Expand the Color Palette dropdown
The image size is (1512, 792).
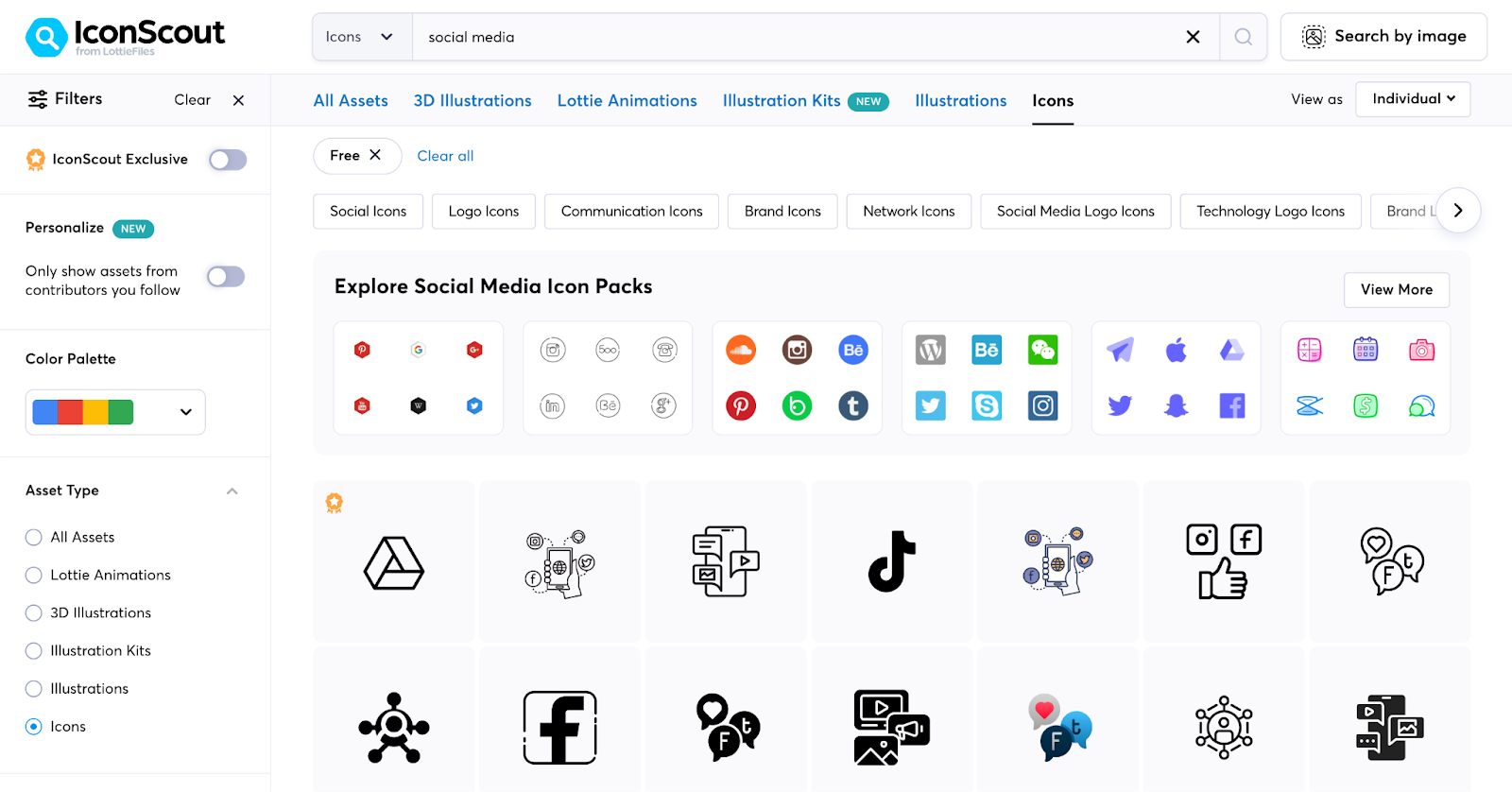click(115, 412)
